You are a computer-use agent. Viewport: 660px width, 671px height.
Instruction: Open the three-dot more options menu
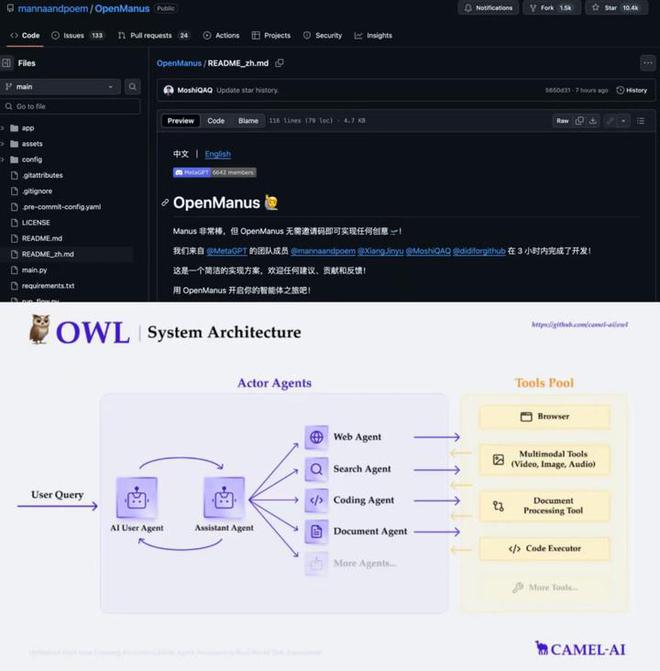tap(648, 63)
